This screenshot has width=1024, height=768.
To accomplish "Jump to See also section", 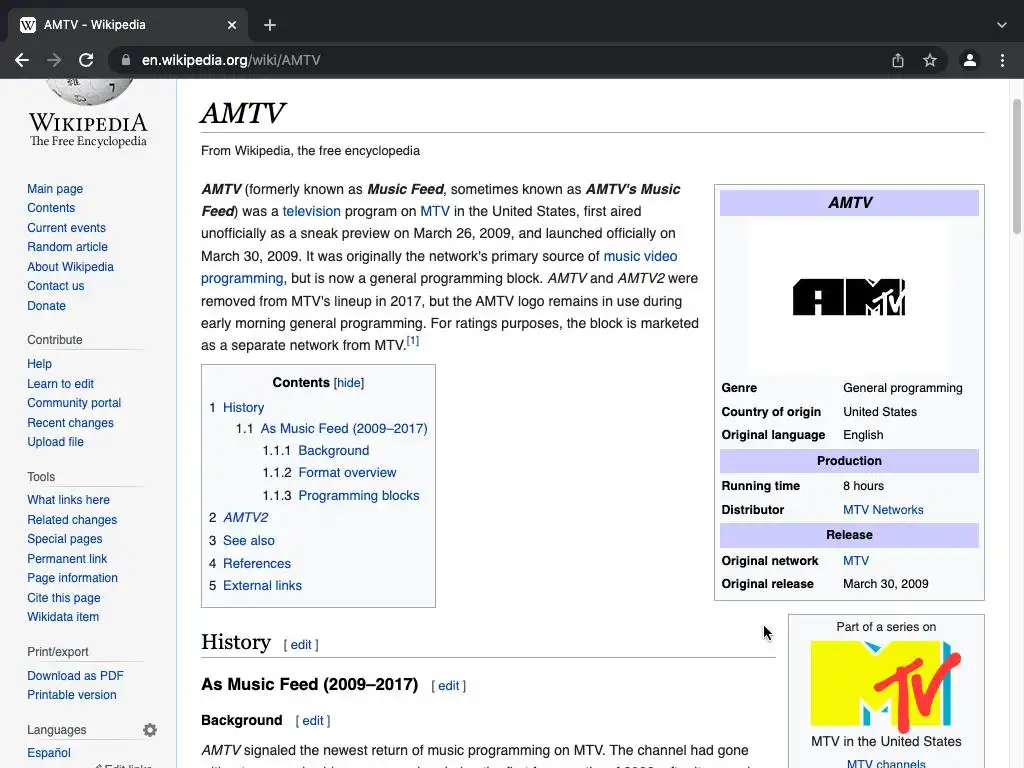I will point(249,540).
